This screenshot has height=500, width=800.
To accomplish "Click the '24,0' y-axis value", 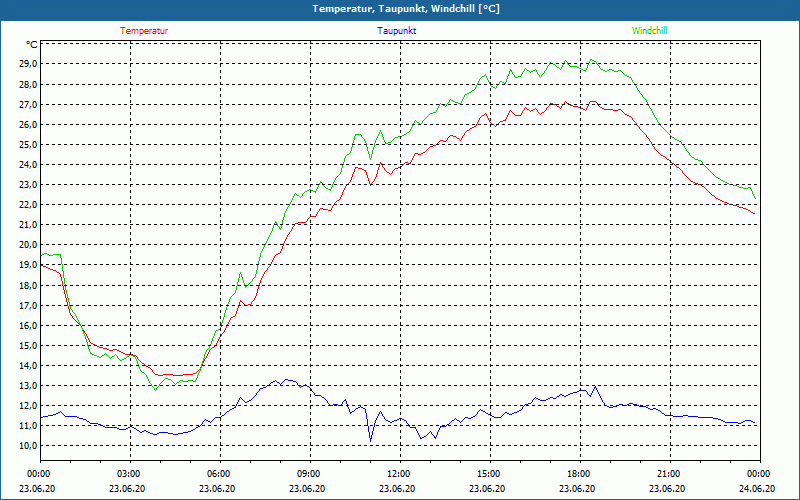I will point(29,164).
